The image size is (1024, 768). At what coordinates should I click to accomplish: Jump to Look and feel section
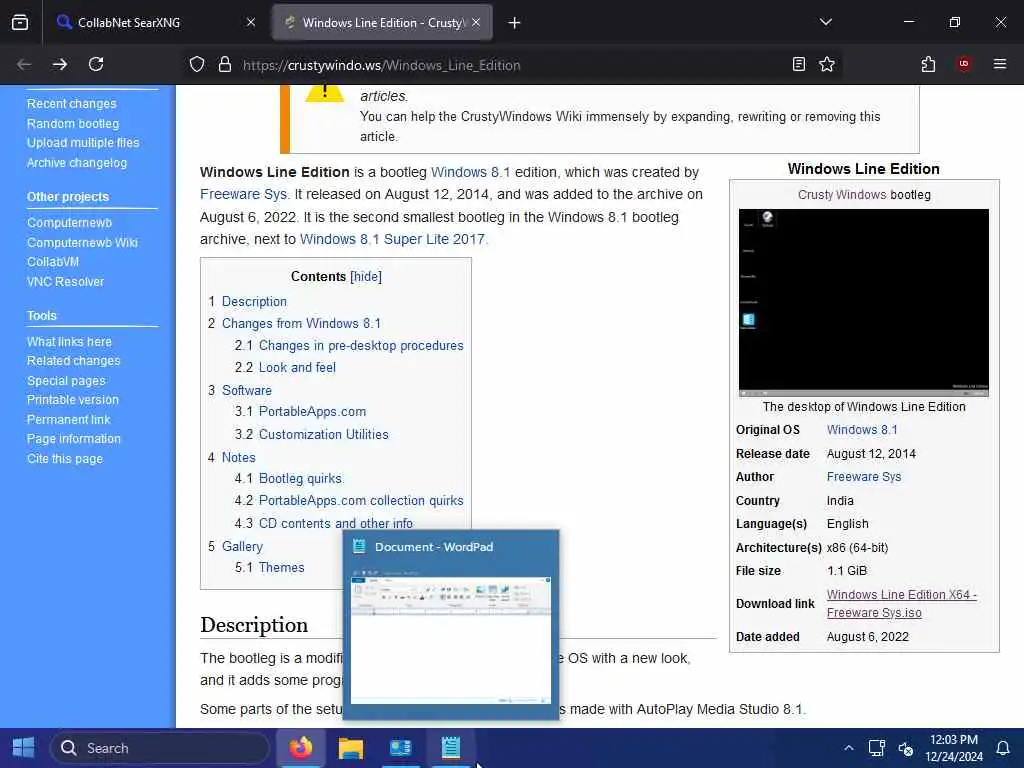click(x=297, y=368)
